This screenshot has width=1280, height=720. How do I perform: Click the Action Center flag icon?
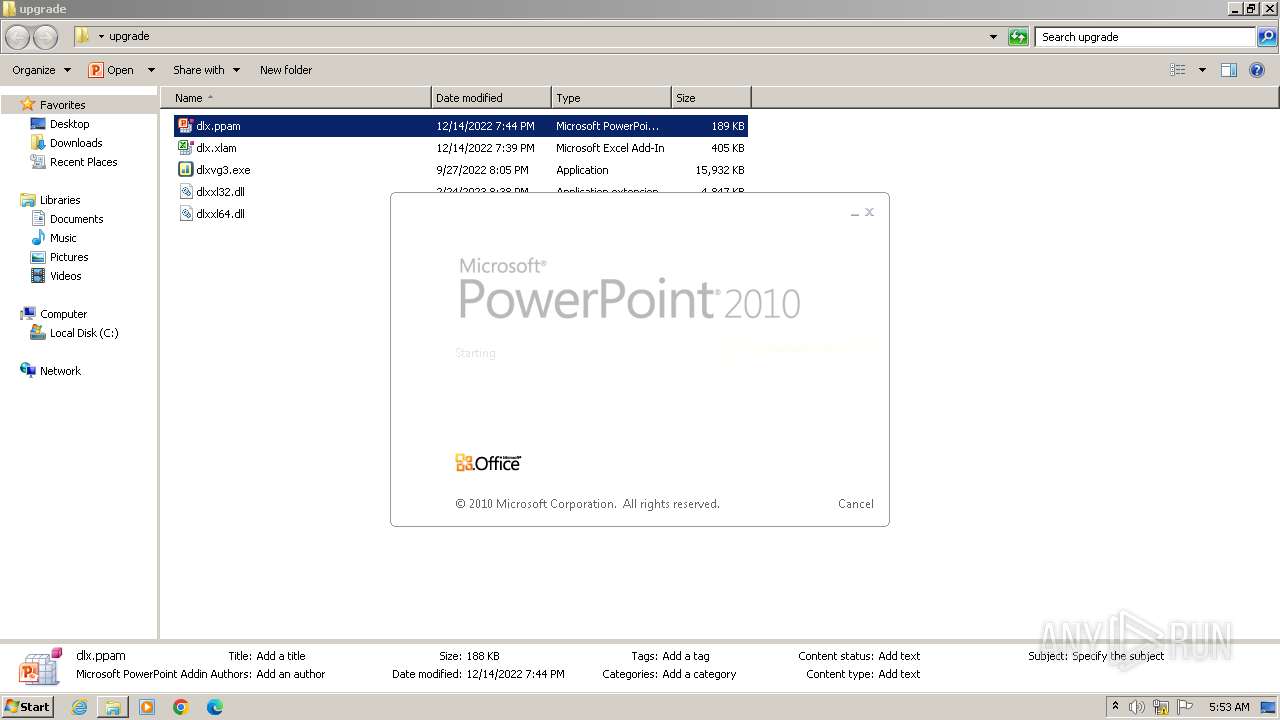point(1185,707)
